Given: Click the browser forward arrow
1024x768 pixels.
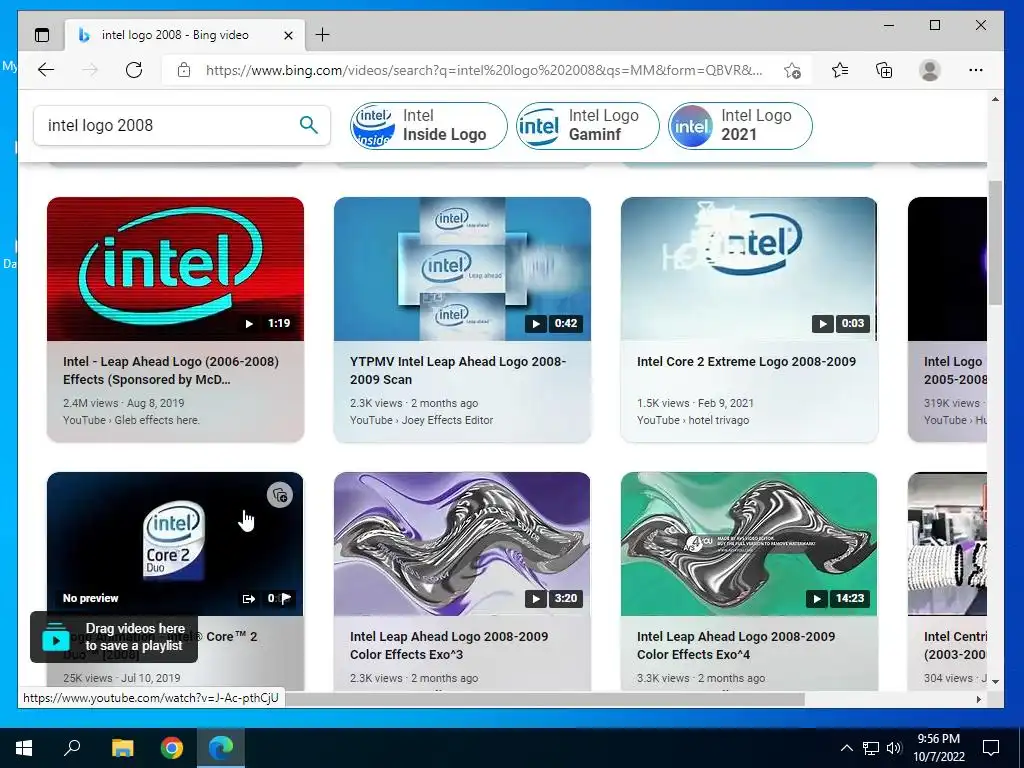Looking at the screenshot, I should [90, 70].
